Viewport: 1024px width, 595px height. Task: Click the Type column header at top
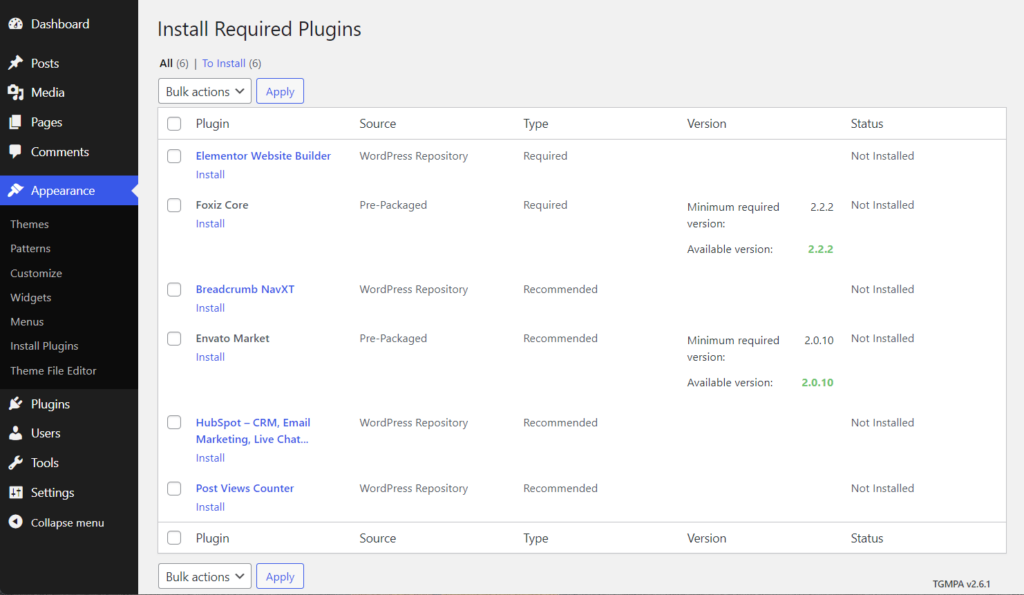point(536,123)
